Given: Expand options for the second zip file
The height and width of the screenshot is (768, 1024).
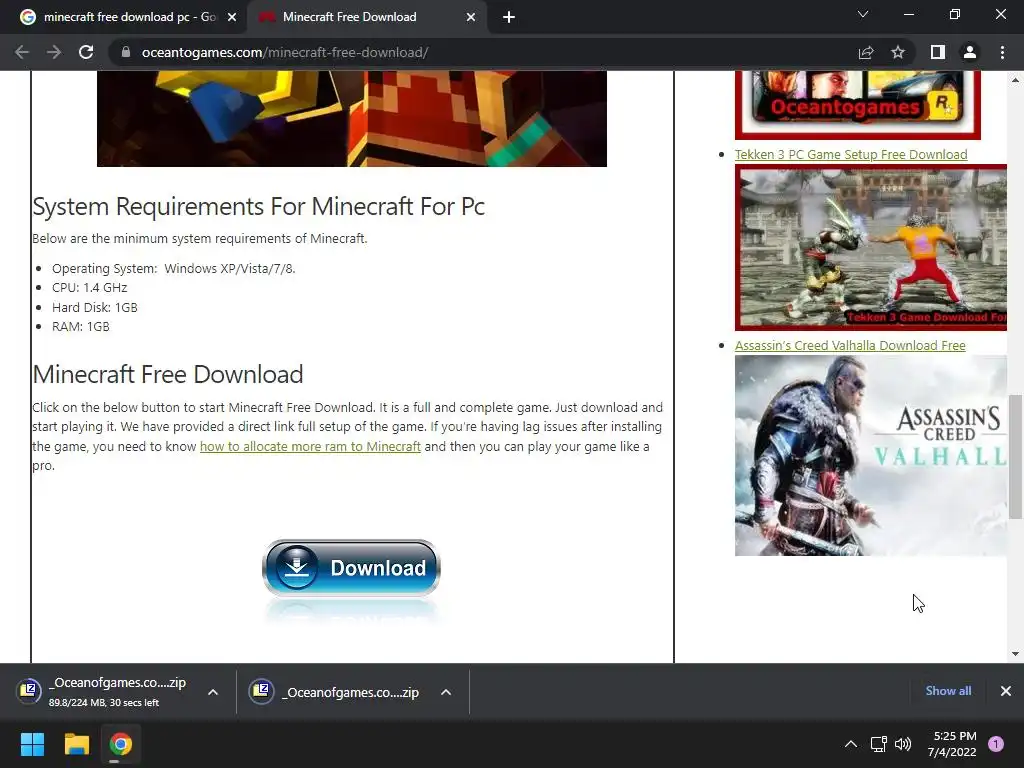Looking at the screenshot, I should click(446, 692).
